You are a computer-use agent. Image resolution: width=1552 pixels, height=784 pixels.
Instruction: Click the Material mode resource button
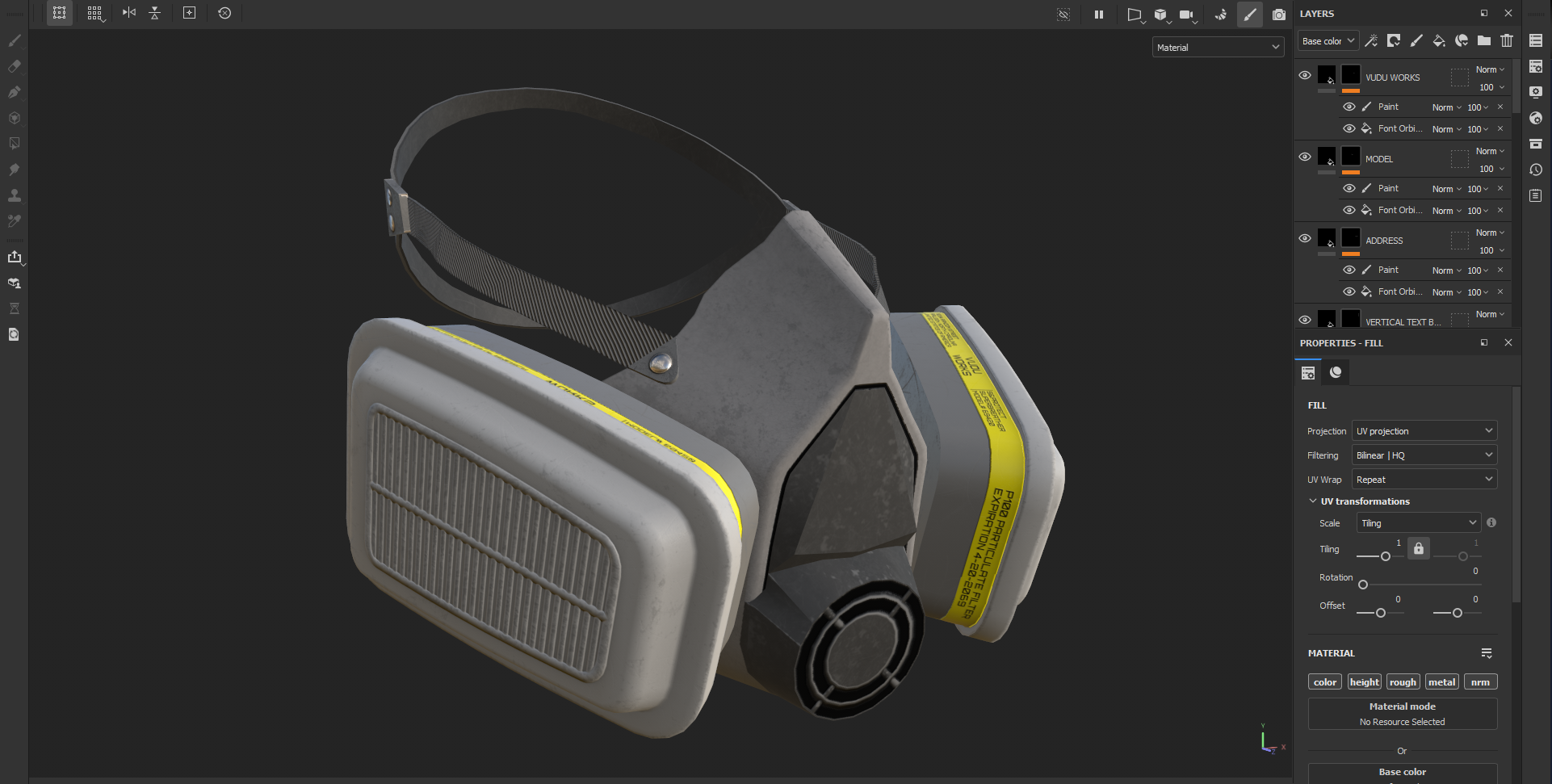[x=1403, y=714]
